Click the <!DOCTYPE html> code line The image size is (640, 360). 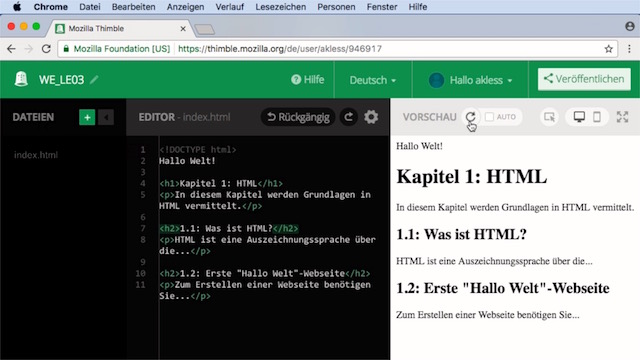(198, 149)
